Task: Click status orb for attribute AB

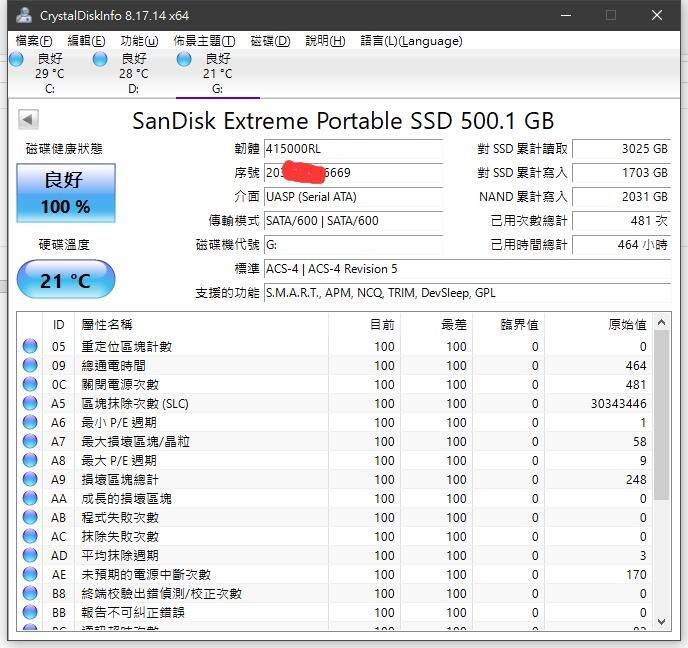Action: tap(30, 517)
